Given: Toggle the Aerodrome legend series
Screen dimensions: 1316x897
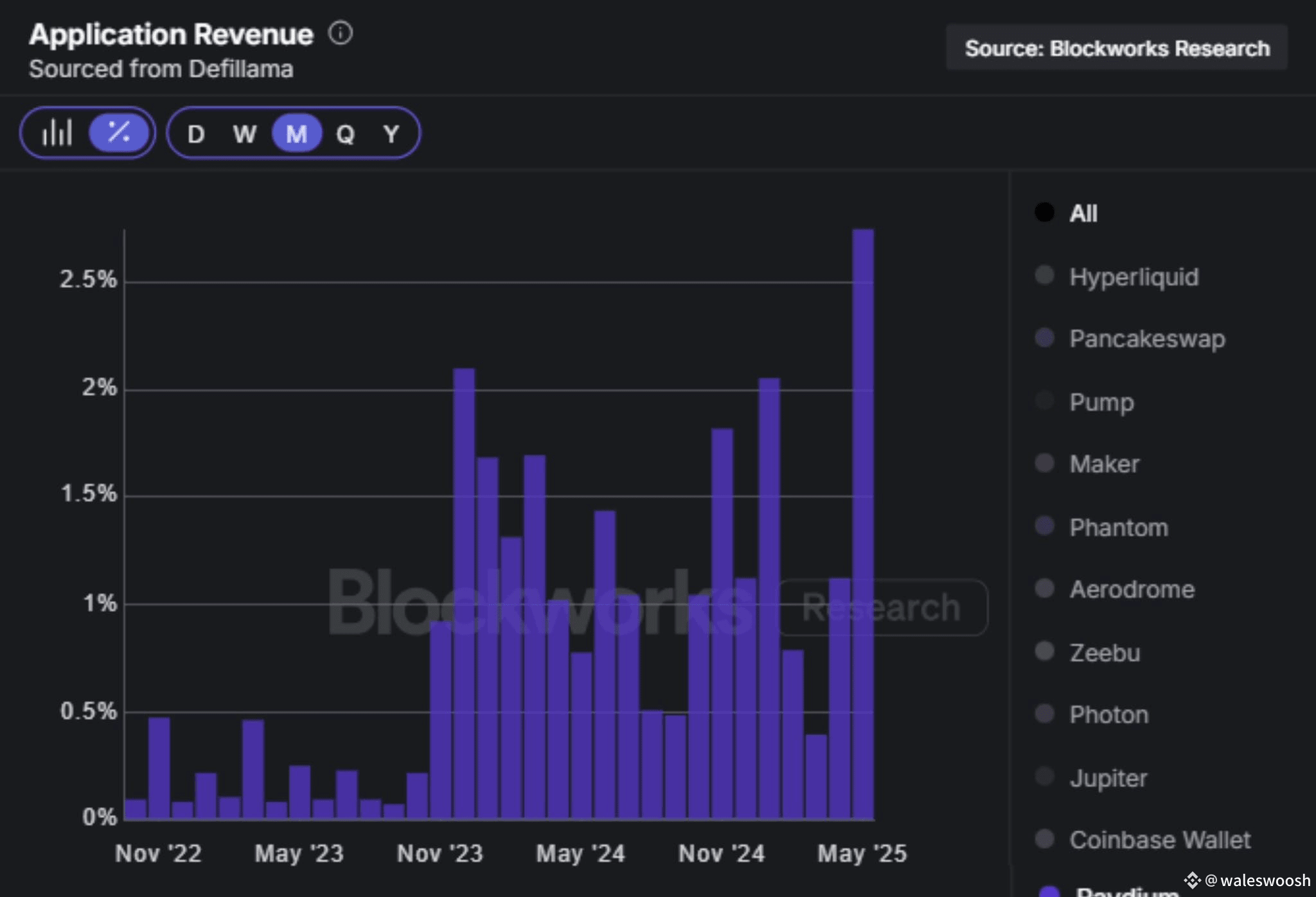Looking at the screenshot, I should click(x=1115, y=589).
